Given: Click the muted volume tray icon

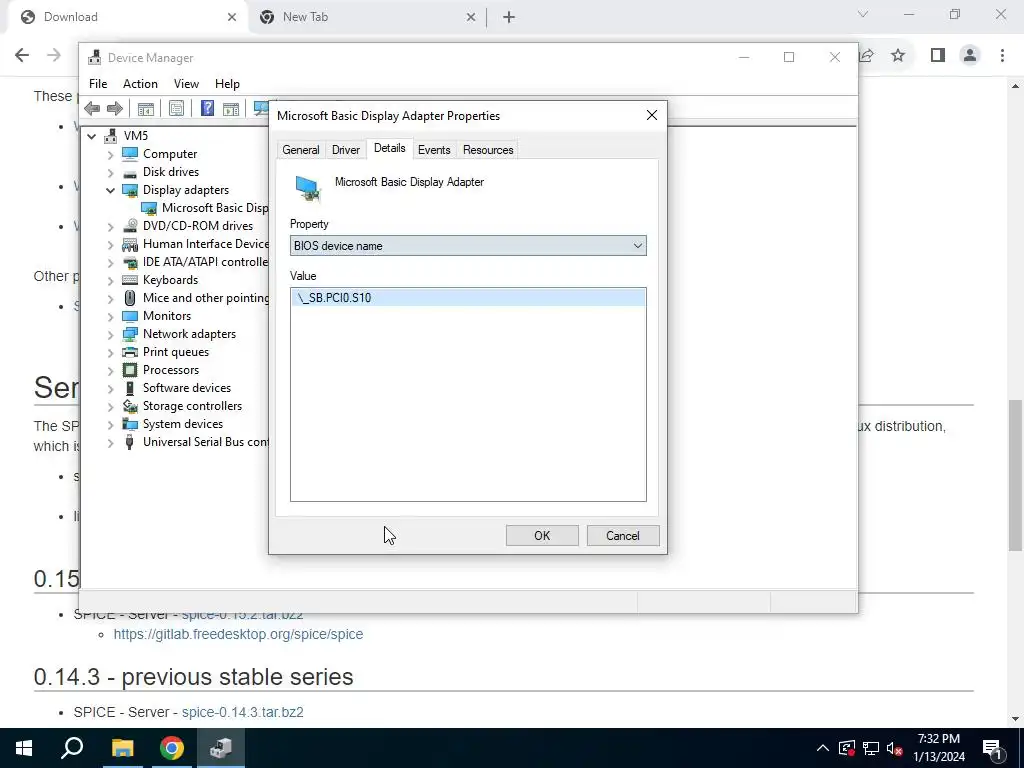Looking at the screenshot, I should 894,748.
